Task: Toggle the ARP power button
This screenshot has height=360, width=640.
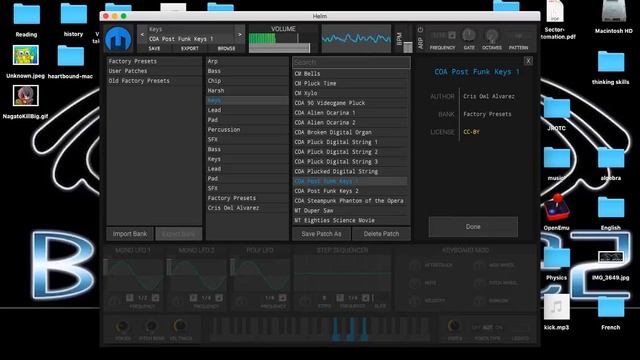Action: coord(420,30)
